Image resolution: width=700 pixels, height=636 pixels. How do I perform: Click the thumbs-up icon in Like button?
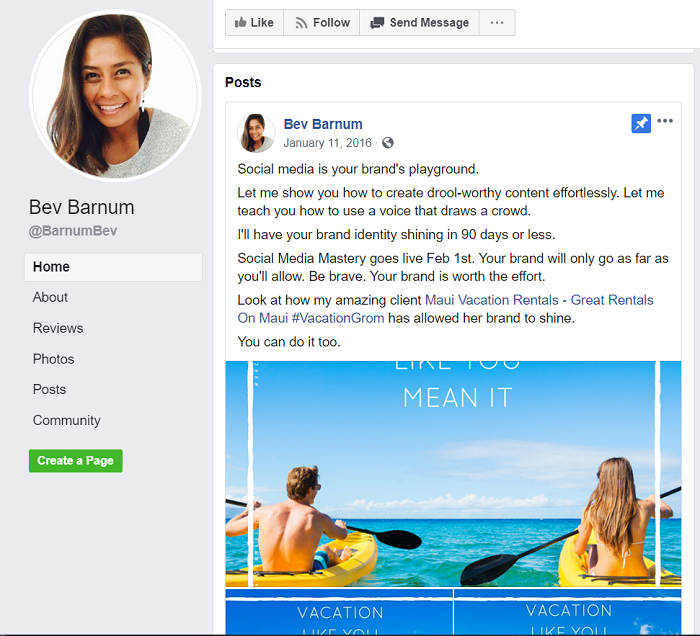coord(241,22)
